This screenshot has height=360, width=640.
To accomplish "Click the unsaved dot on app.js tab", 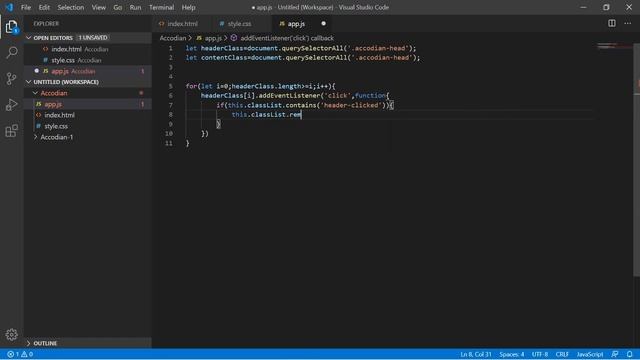I will point(323,24).
